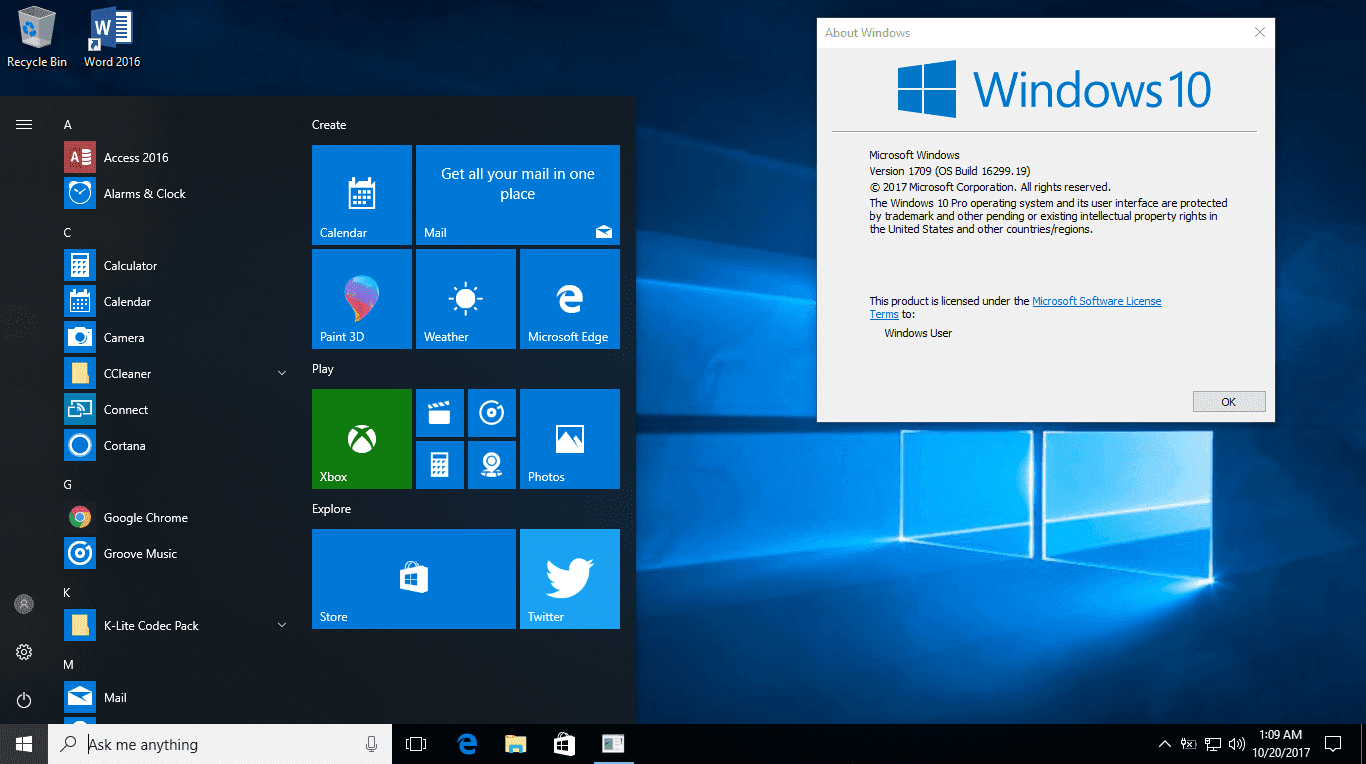The width and height of the screenshot is (1366, 764).
Task: Open the Groove Music small tile
Action: [x=492, y=413]
